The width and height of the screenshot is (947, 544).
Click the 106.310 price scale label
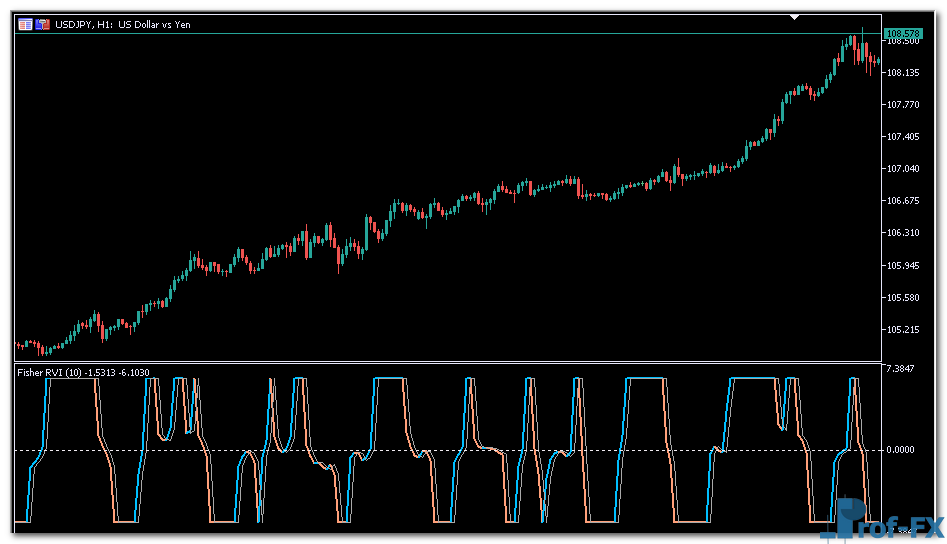coord(903,233)
